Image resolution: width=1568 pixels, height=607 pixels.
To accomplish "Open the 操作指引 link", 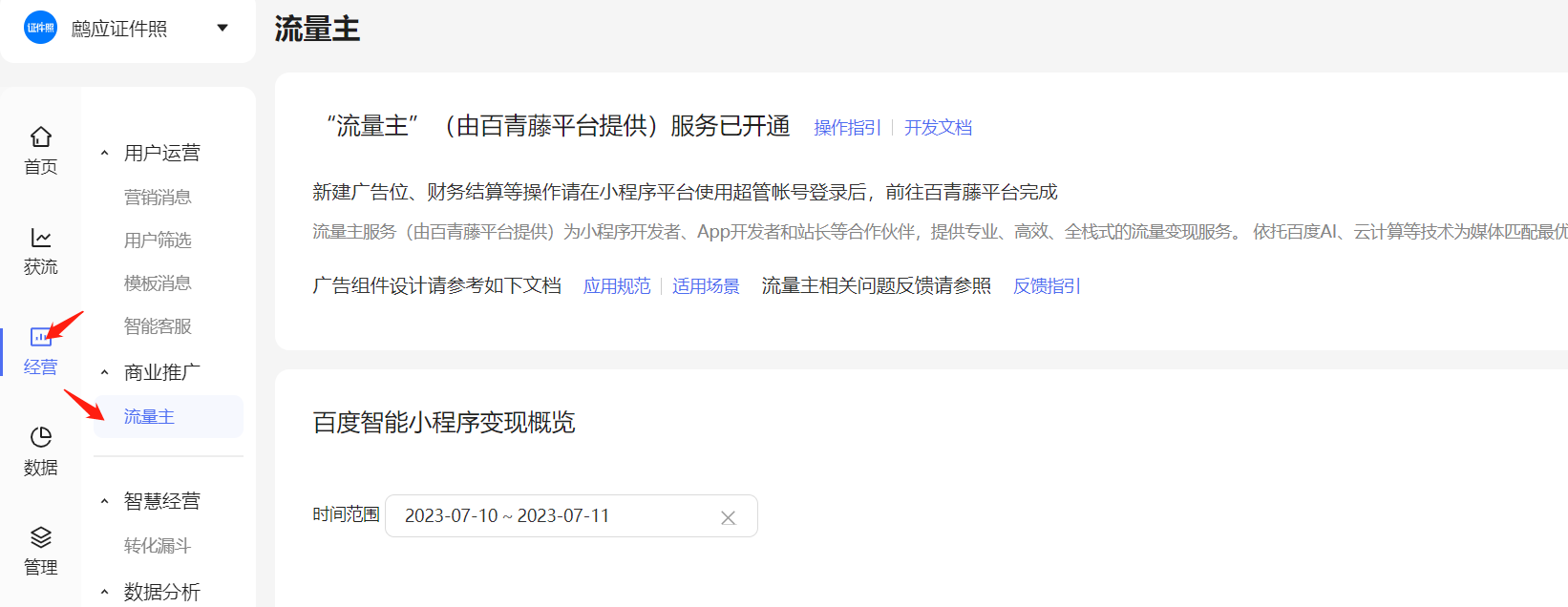I will 847,127.
